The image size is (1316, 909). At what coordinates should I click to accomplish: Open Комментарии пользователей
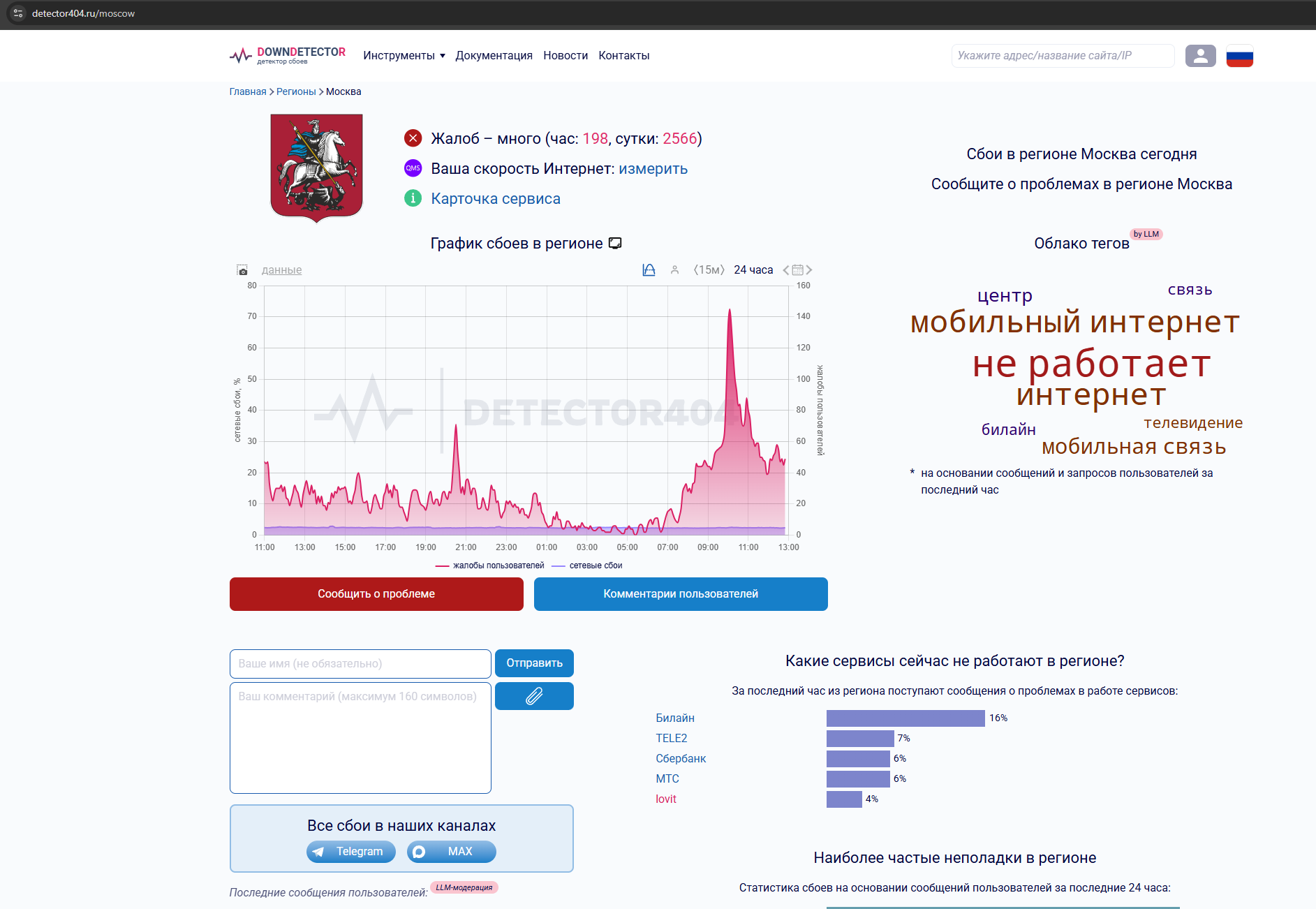coord(681,594)
